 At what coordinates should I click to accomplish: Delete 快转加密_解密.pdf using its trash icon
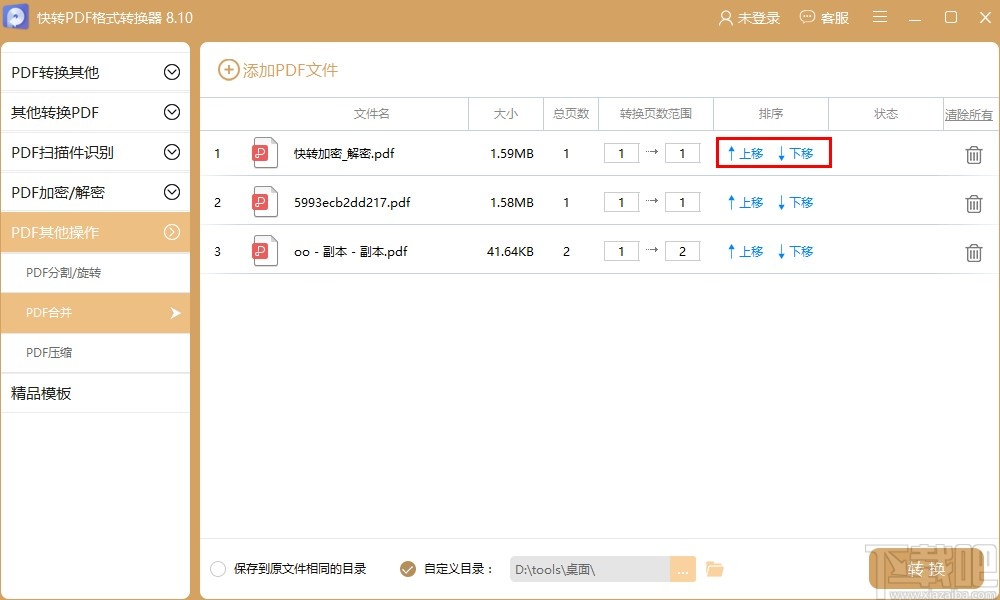click(974, 154)
